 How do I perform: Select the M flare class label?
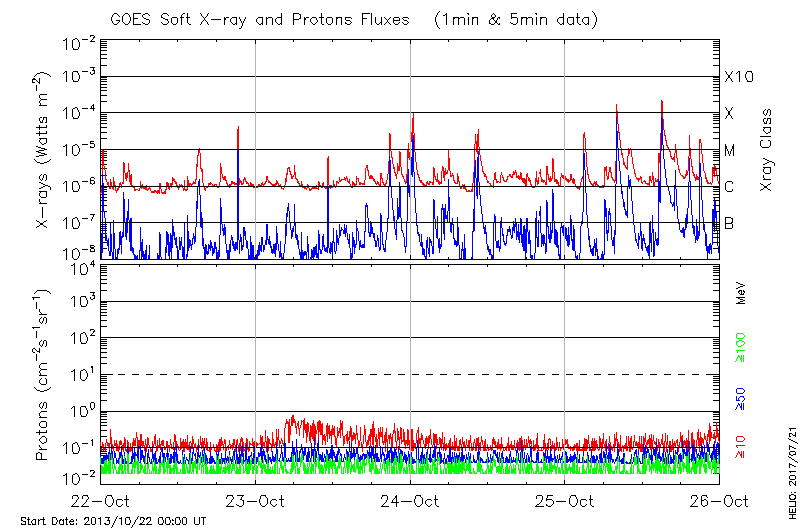(x=730, y=151)
